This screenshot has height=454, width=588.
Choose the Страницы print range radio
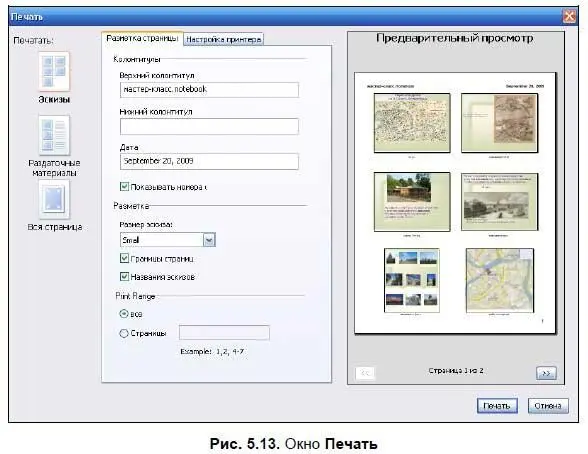coord(124,333)
